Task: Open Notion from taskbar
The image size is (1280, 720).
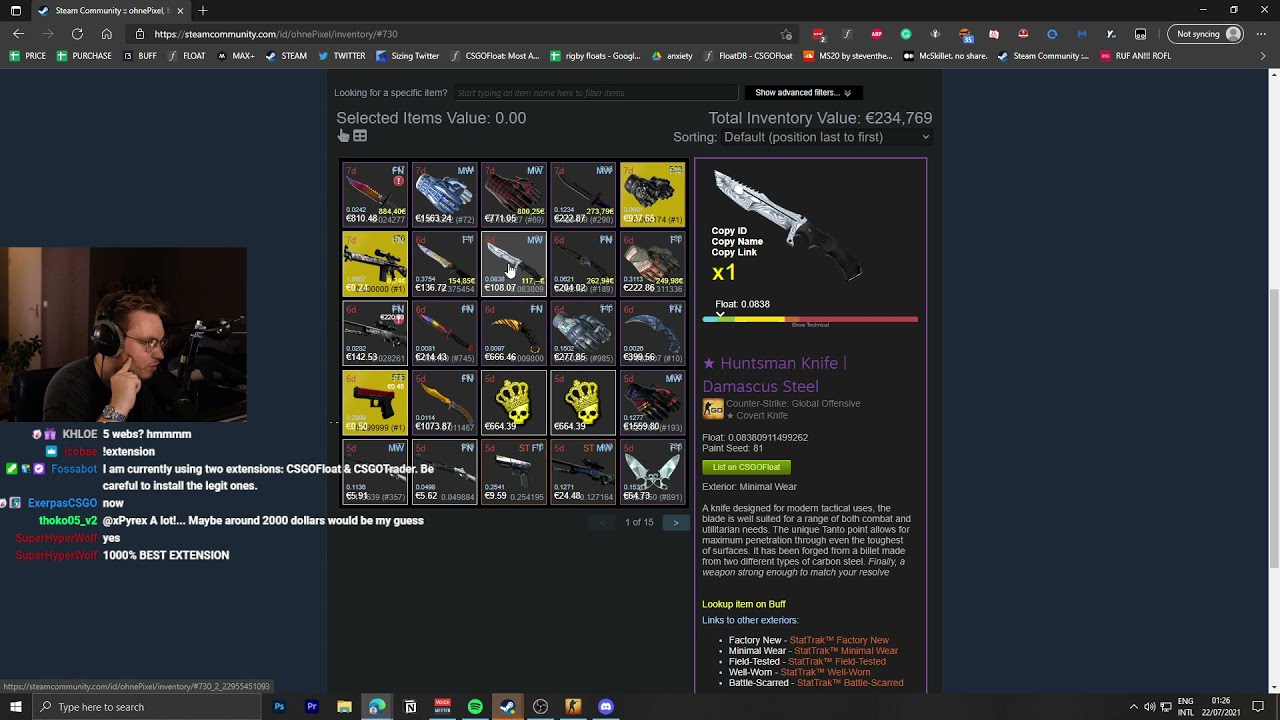Action: coord(410,707)
